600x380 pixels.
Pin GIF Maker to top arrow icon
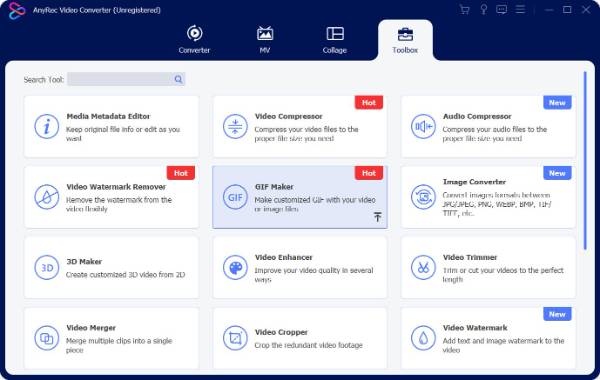[x=378, y=217]
